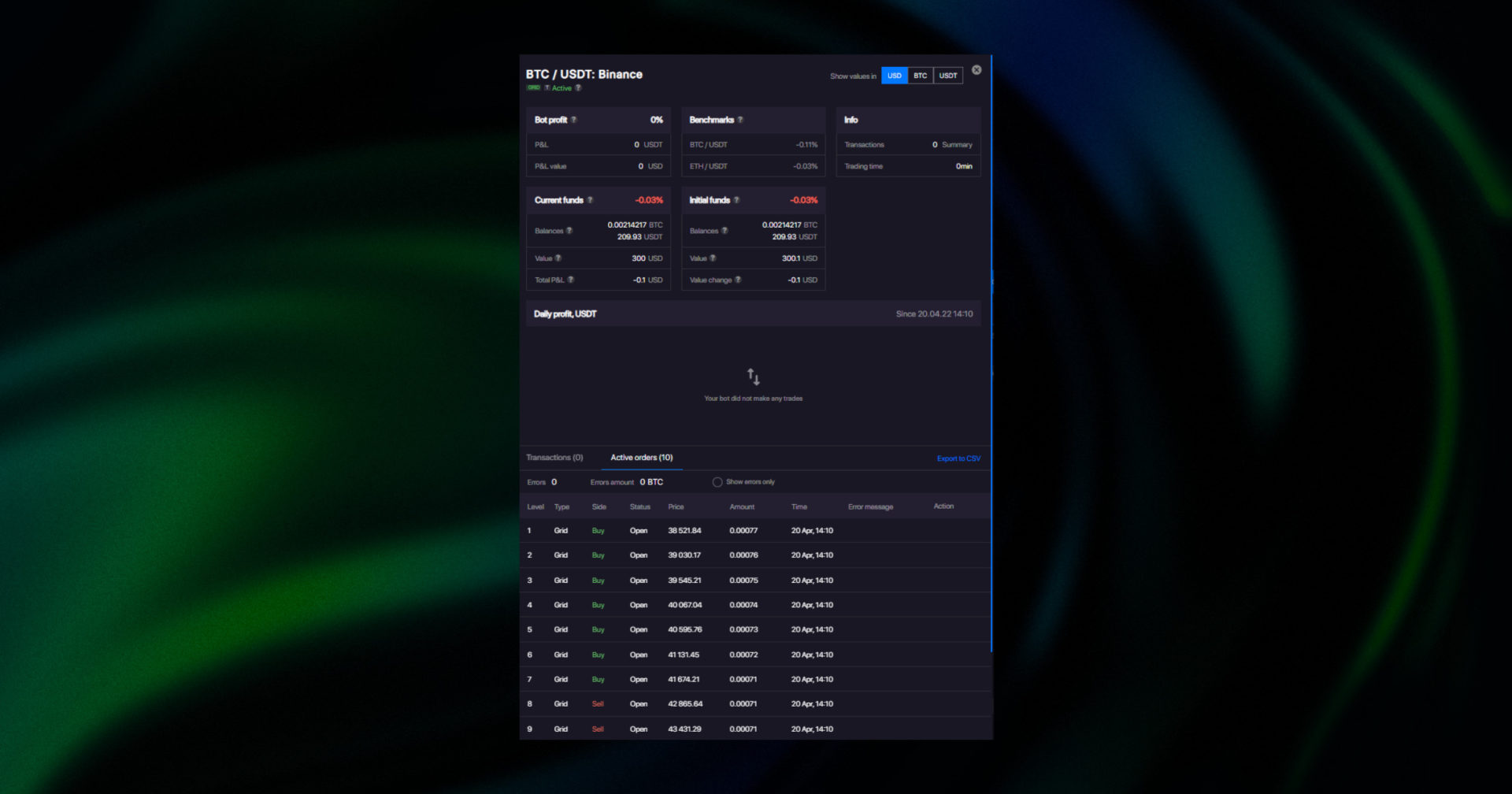Click the green GRID badge icon

pyautogui.click(x=533, y=88)
